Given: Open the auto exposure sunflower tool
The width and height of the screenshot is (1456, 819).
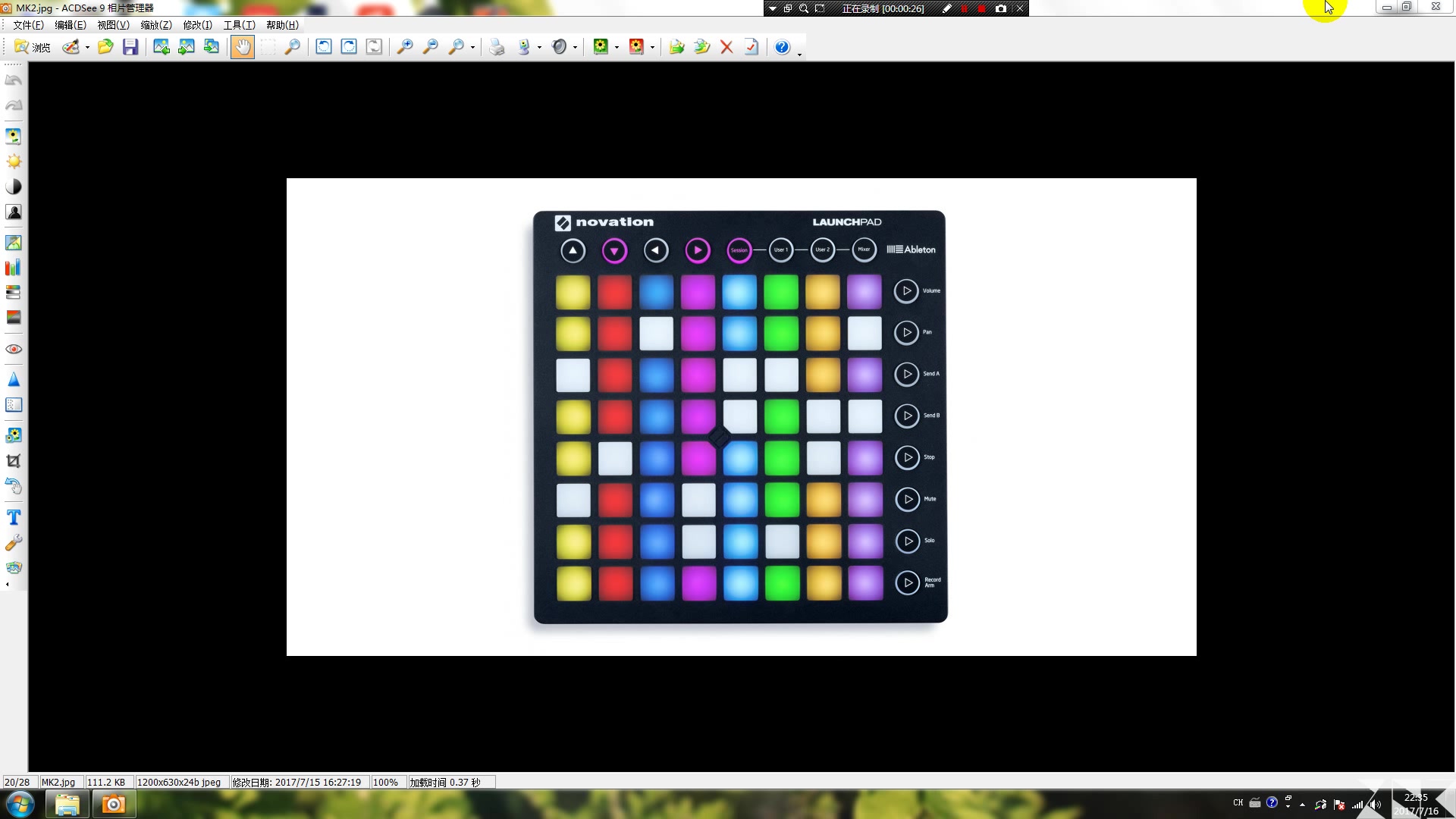Looking at the screenshot, I should (14, 136).
